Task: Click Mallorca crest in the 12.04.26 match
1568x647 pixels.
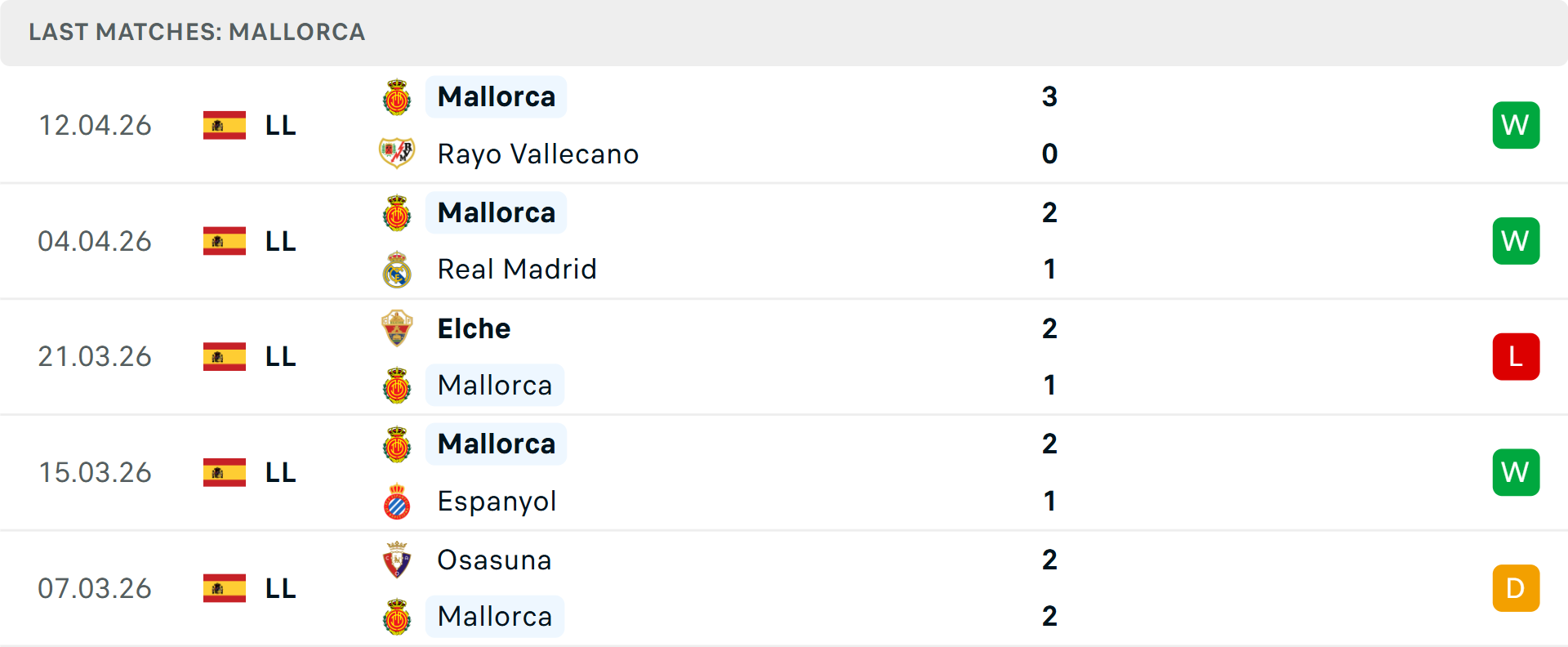Action: tap(397, 97)
